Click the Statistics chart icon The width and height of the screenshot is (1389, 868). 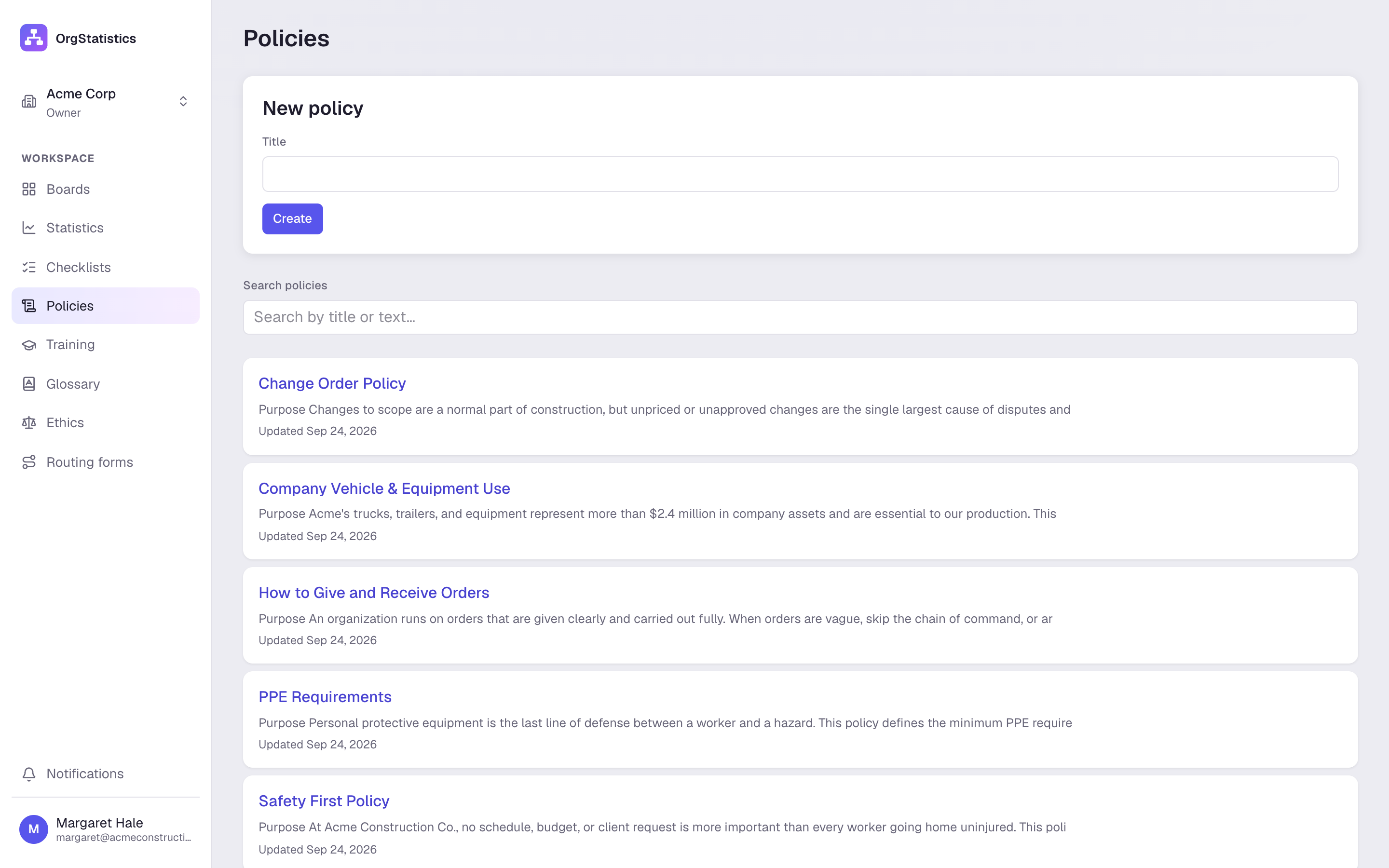coord(29,228)
